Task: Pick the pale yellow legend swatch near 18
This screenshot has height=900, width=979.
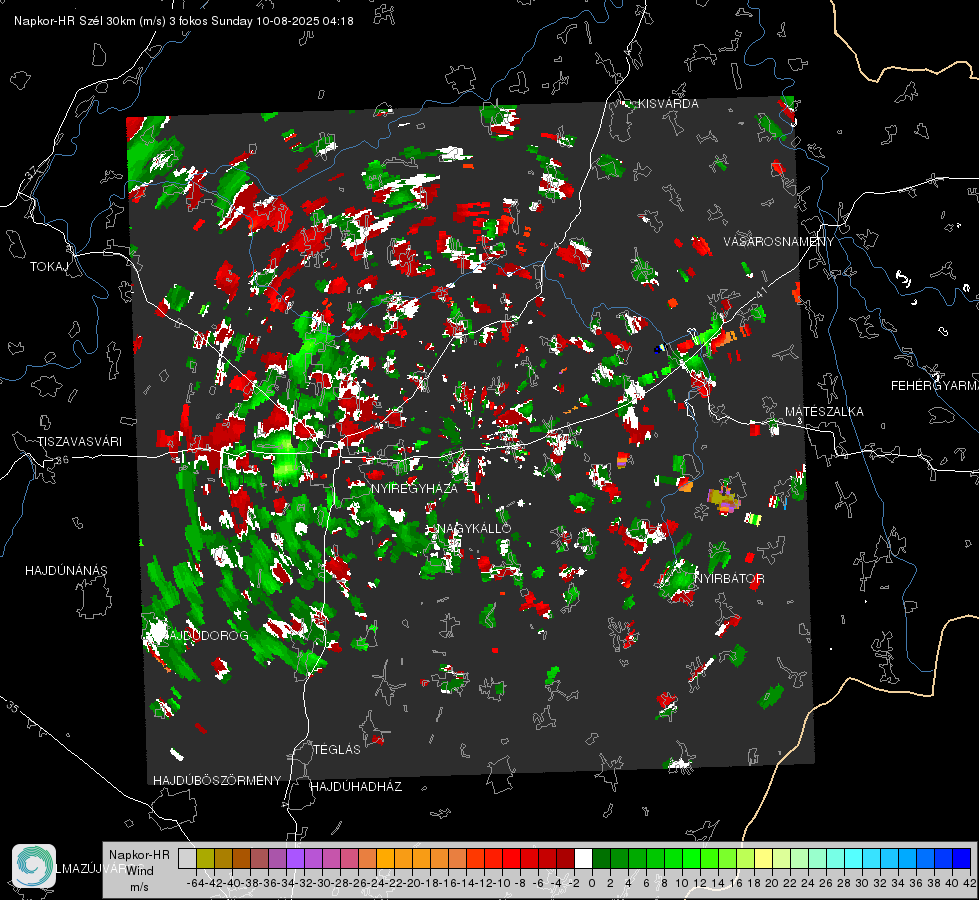Action: click(764, 859)
